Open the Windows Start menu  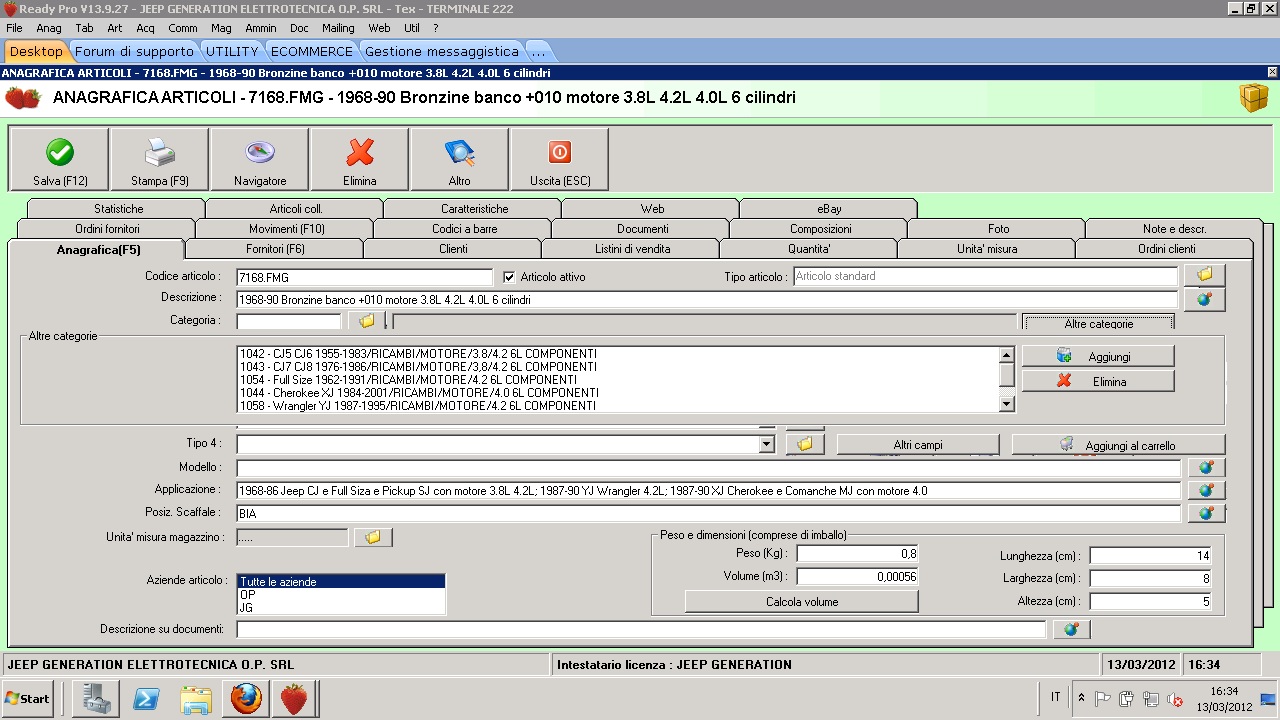28,698
